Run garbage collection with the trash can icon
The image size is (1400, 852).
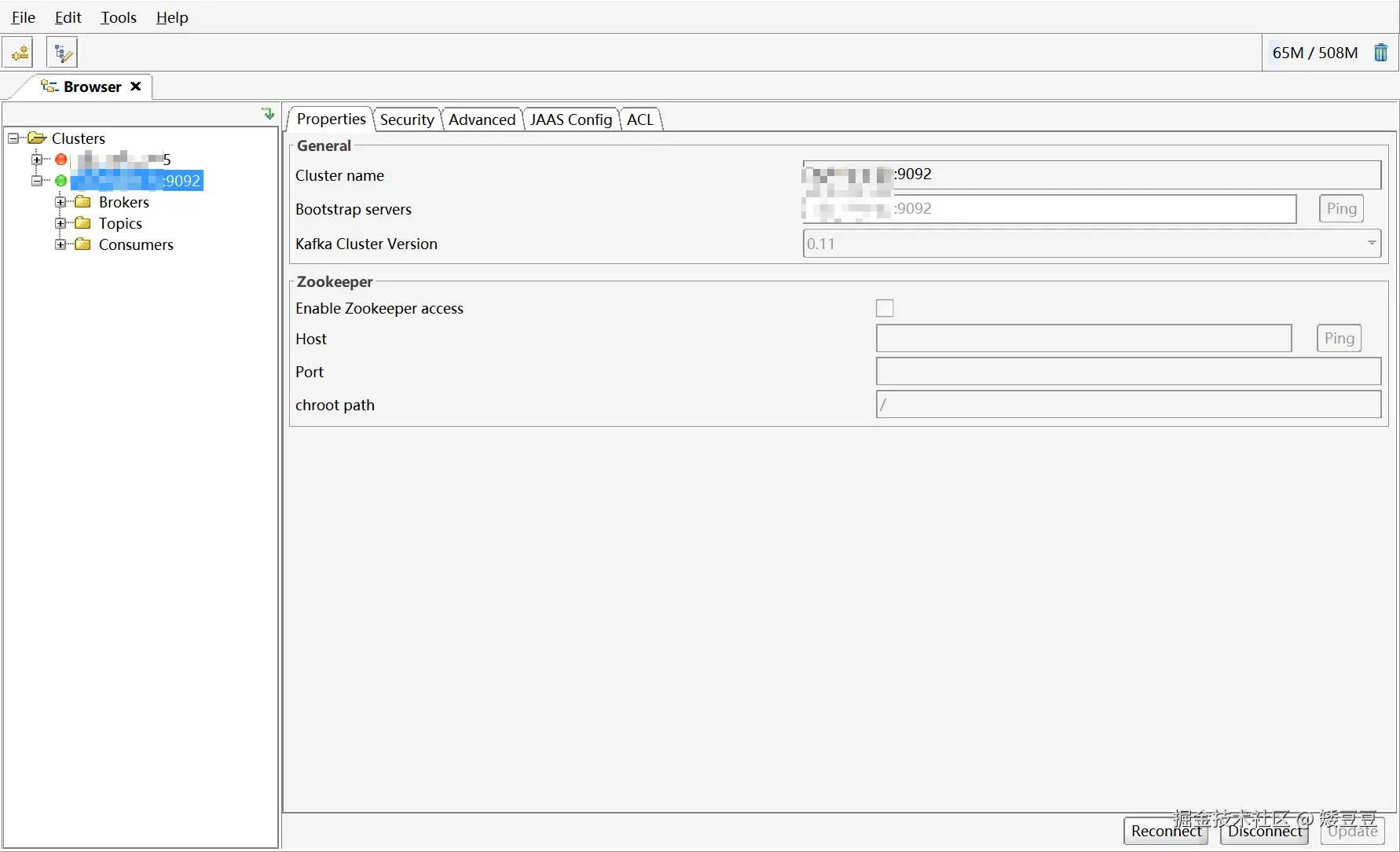1380,53
